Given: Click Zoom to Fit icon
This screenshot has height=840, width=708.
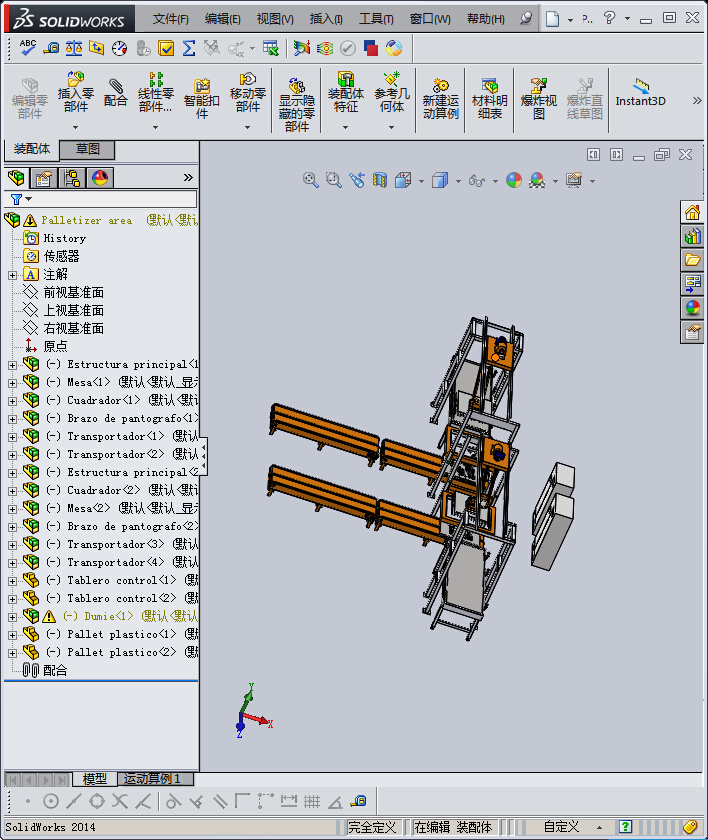Looking at the screenshot, I should point(311,180).
